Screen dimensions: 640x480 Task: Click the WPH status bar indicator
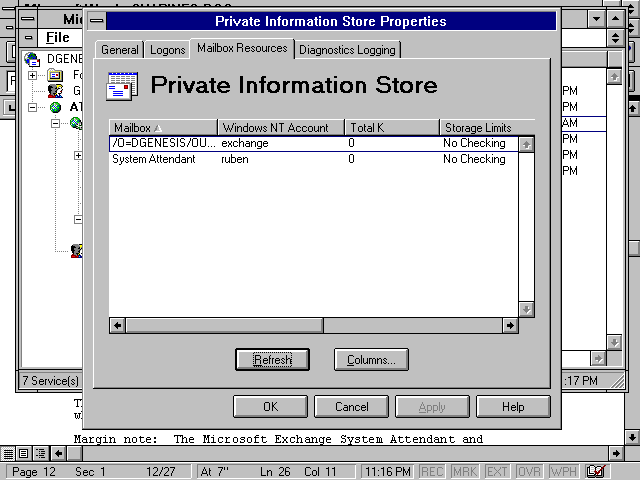point(563,472)
